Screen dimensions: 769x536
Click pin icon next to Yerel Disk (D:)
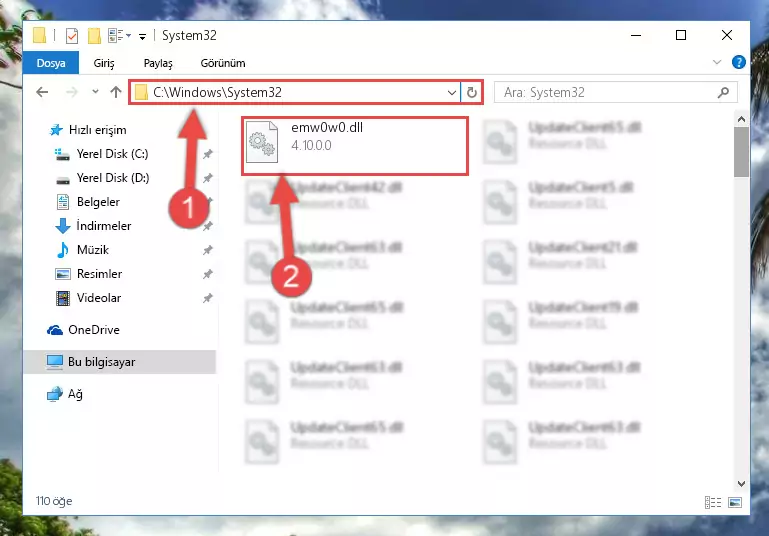click(x=207, y=178)
